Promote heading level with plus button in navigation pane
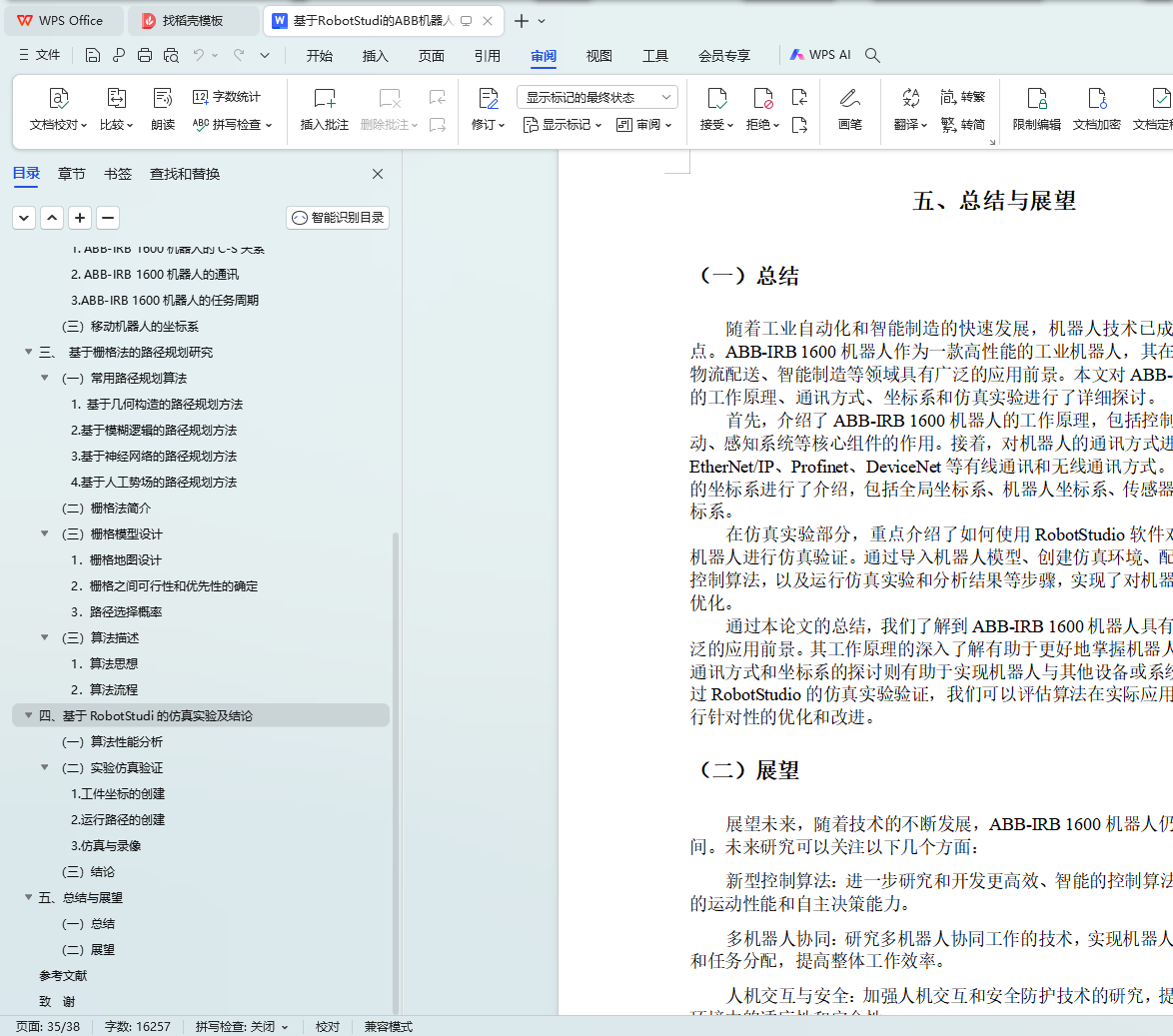The image size is (1173, 1036). (x=80, y=218)
